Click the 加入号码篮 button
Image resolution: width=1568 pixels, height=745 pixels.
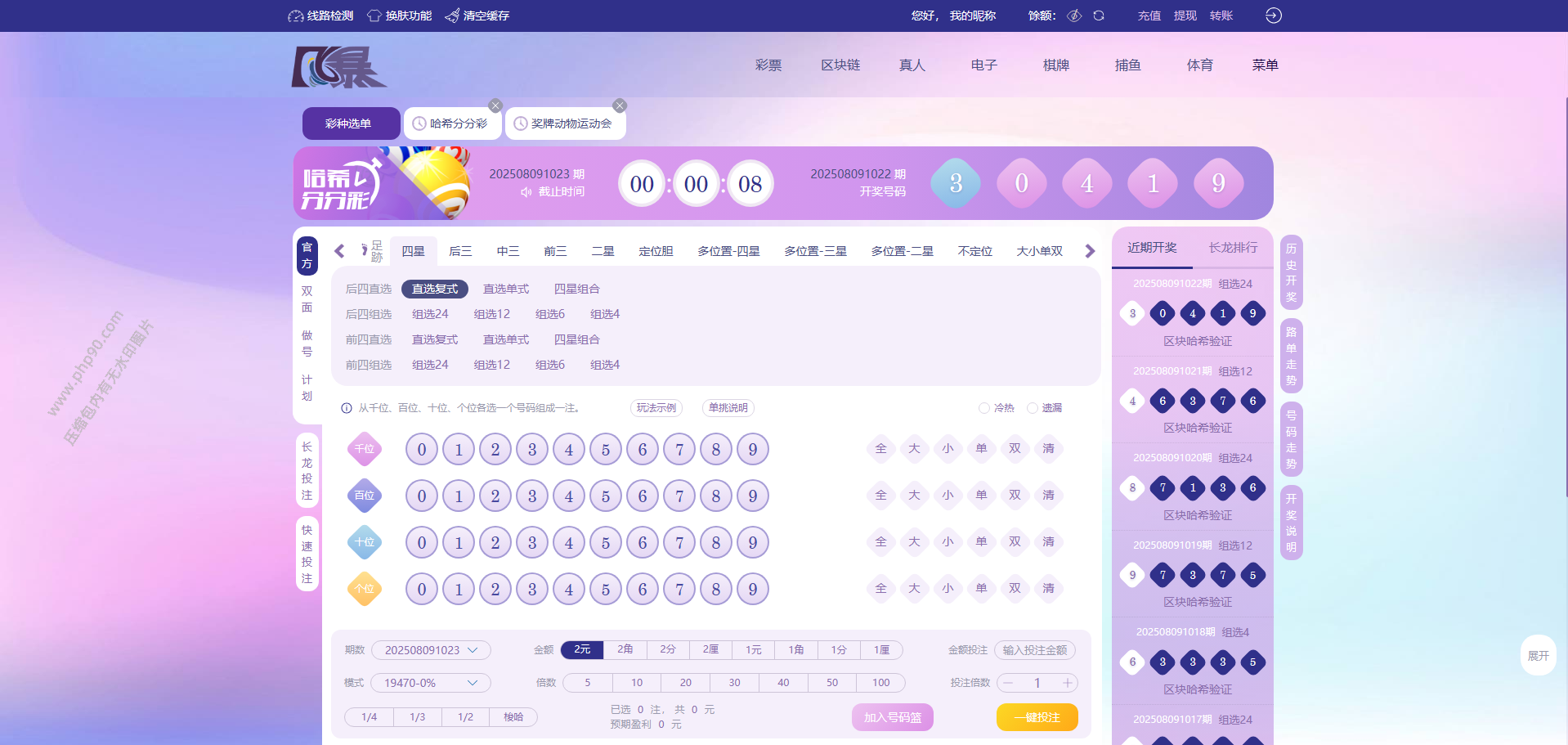click(892, 717)
